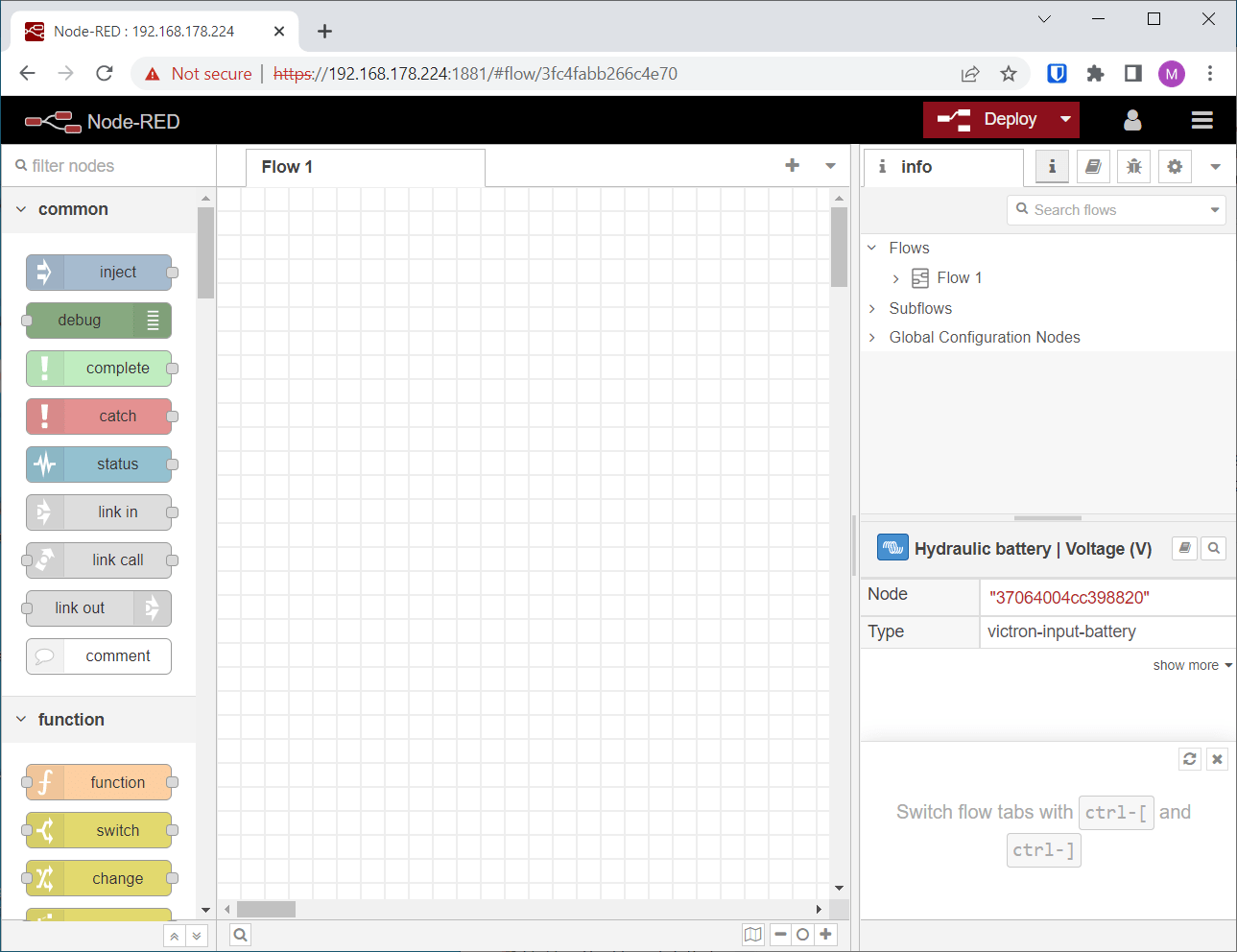
Task: Expand the Subflows section
Action: click(x=872, y=308)
